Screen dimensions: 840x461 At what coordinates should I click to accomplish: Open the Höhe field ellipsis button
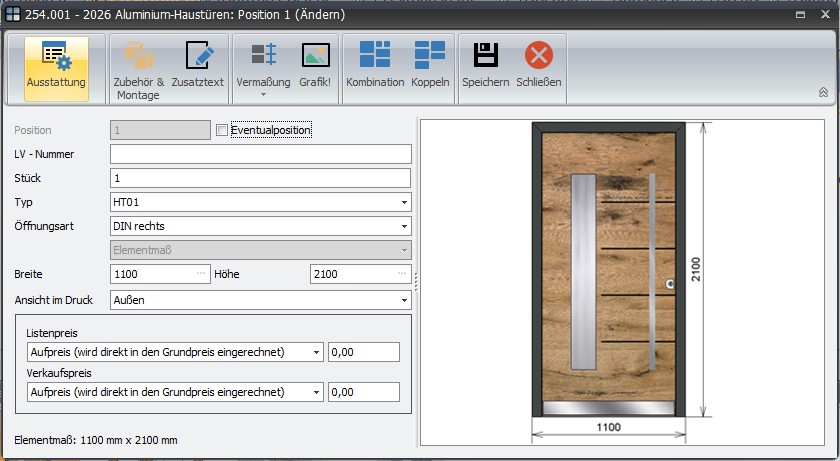point(402,274)
